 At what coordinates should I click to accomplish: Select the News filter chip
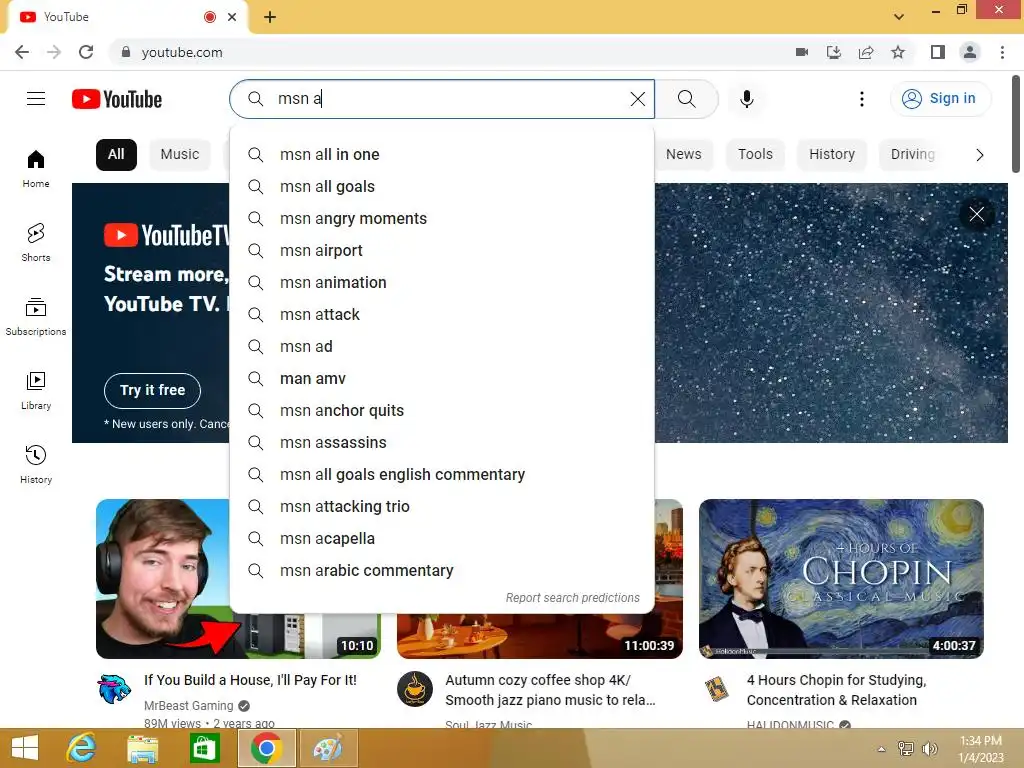pos(684,155)
